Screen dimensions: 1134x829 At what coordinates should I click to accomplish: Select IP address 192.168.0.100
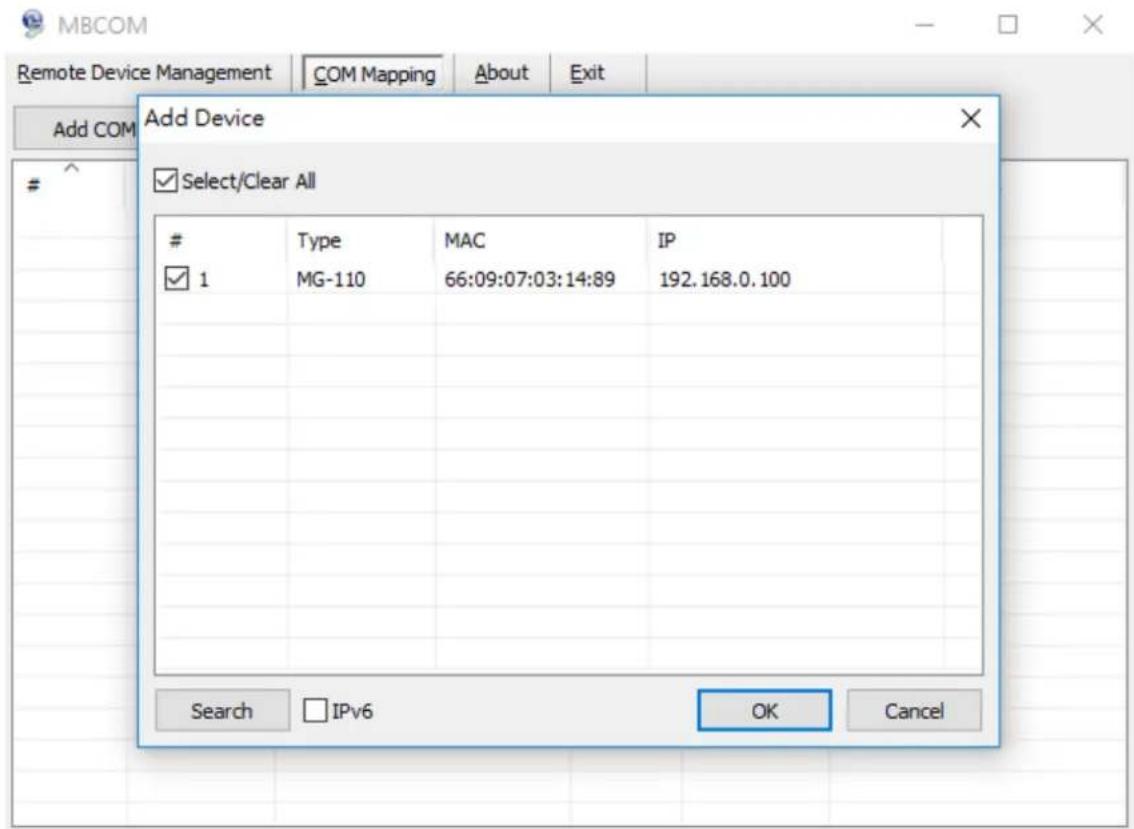pyautogui.click(x=724, y=279)
